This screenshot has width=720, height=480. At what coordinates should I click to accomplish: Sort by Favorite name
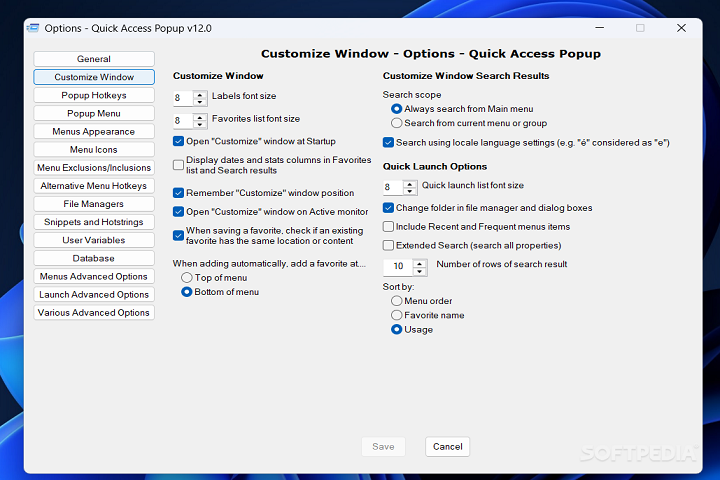tap(397, 315)
